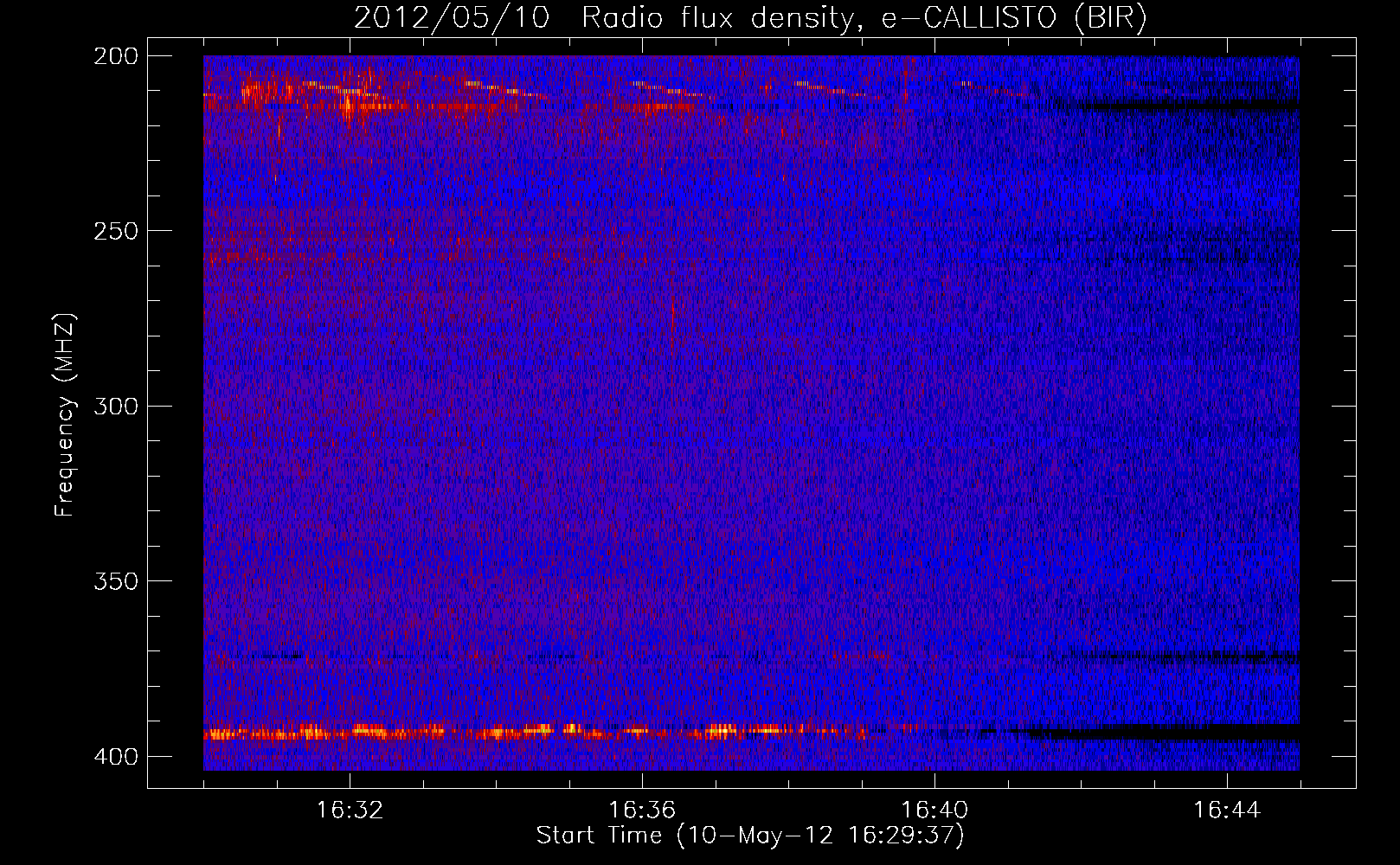Image resolution: width=1400 pixels, height=865 pixels.
Task: Click the 16:40 time tick label
Action: click(x=934, y=811)
